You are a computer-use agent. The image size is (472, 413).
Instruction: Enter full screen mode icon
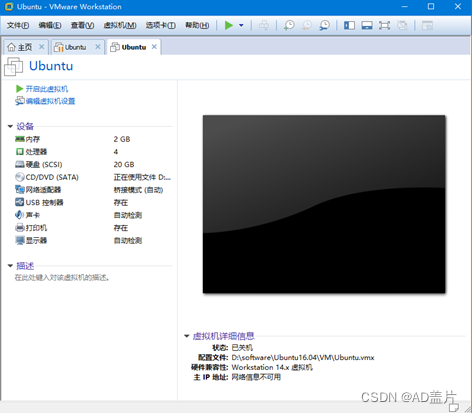(384, 25)
